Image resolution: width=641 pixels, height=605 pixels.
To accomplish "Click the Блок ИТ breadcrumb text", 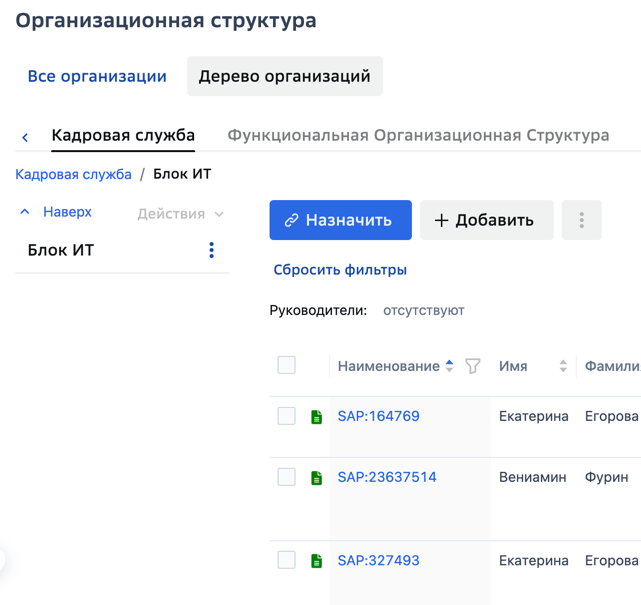I will tap(182, 174).
